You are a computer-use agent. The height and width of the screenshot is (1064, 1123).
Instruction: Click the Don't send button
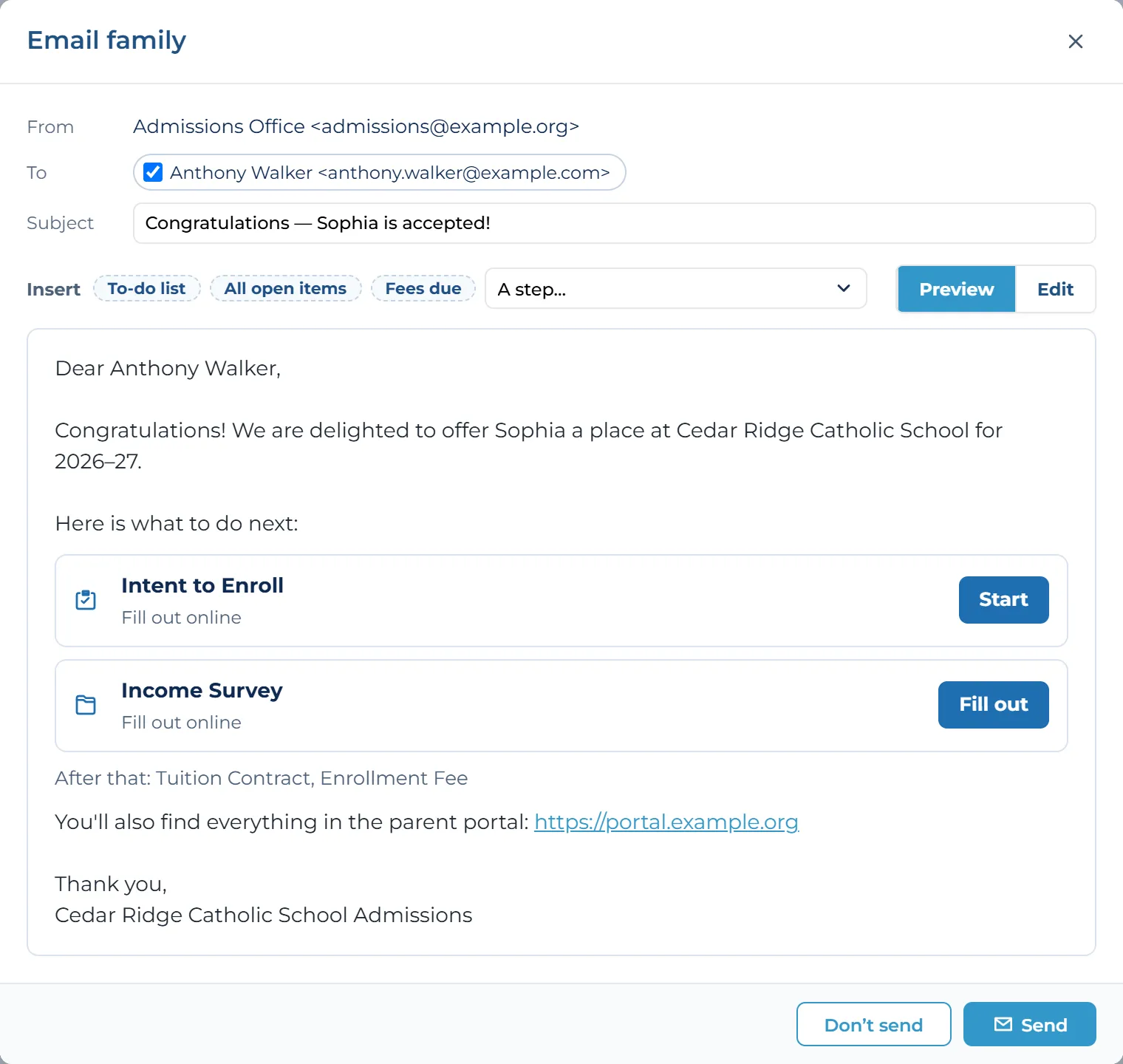(x=873, y=1024)
